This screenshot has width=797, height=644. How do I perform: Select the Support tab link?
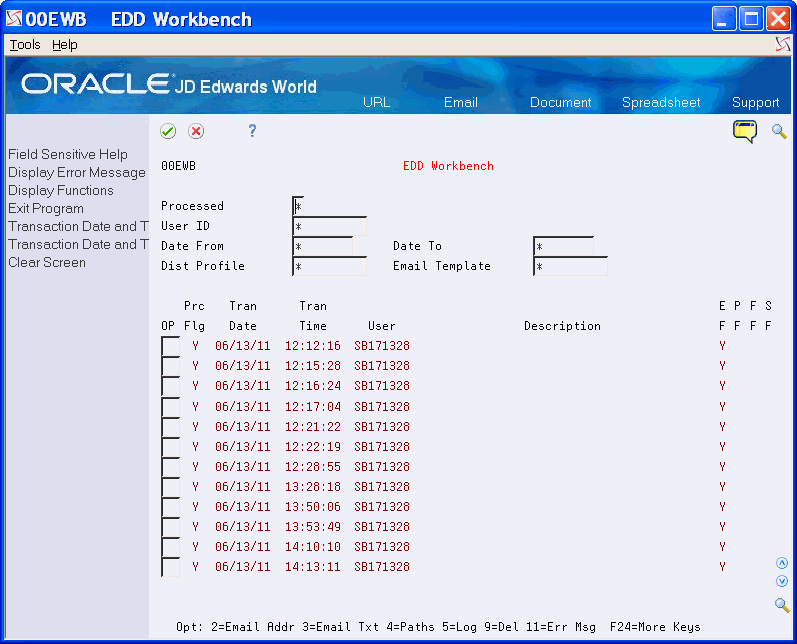755,102
